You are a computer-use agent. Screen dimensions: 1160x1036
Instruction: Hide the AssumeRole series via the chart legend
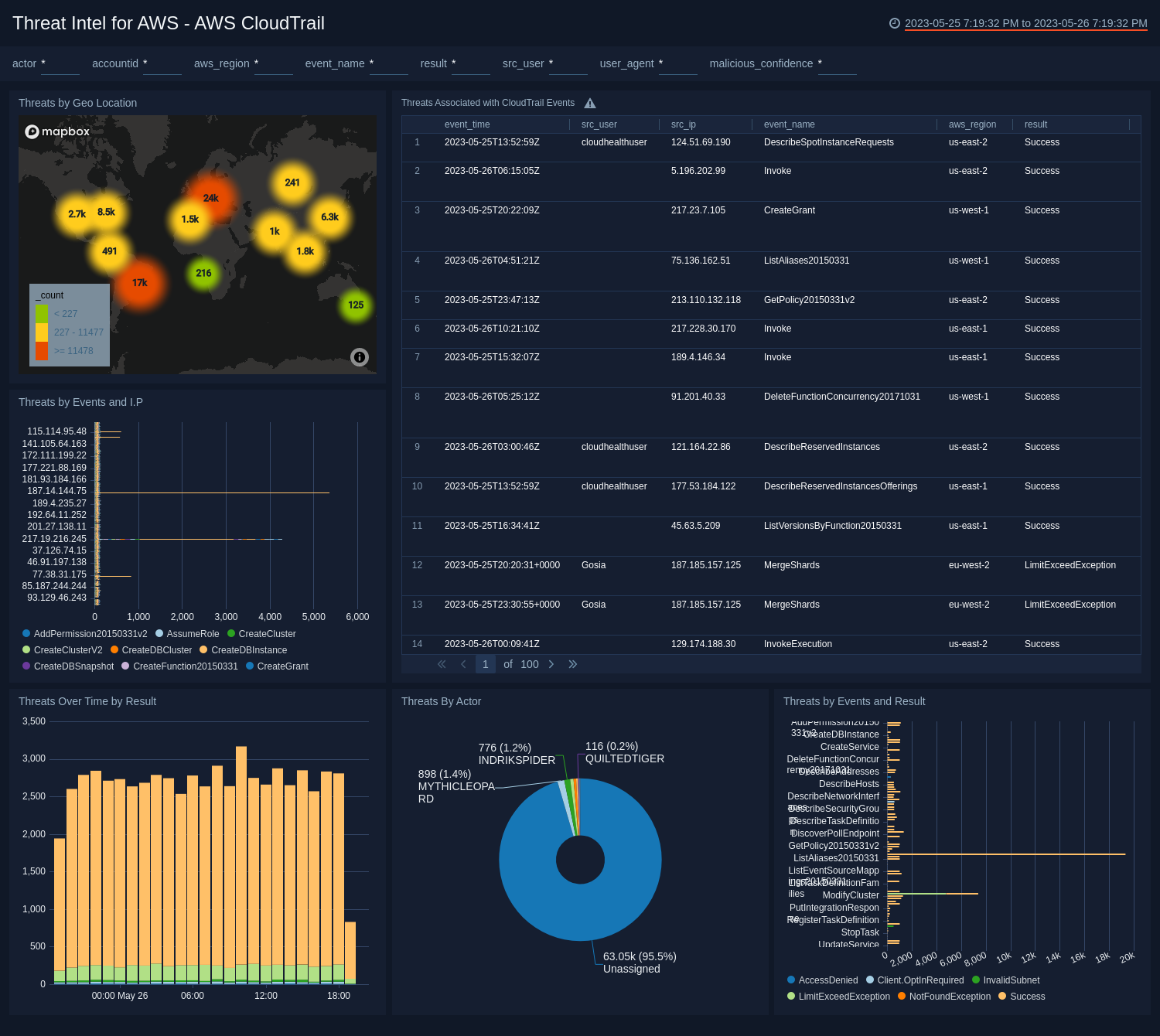[x=188, y=633]
